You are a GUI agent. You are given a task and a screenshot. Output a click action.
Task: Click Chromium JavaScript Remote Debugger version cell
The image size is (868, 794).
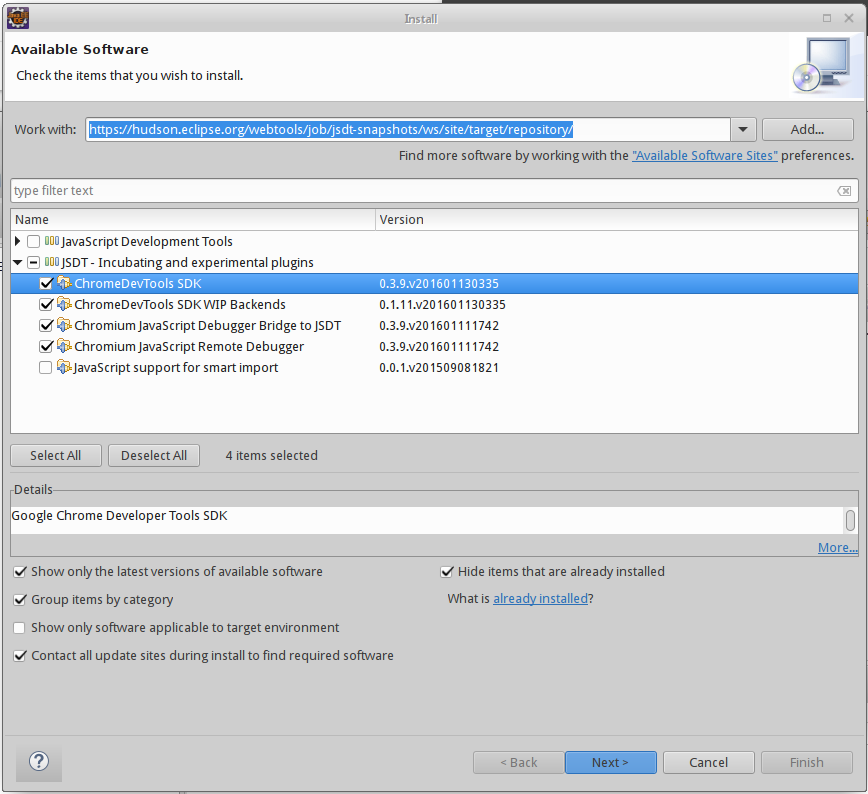coord(439,347)
